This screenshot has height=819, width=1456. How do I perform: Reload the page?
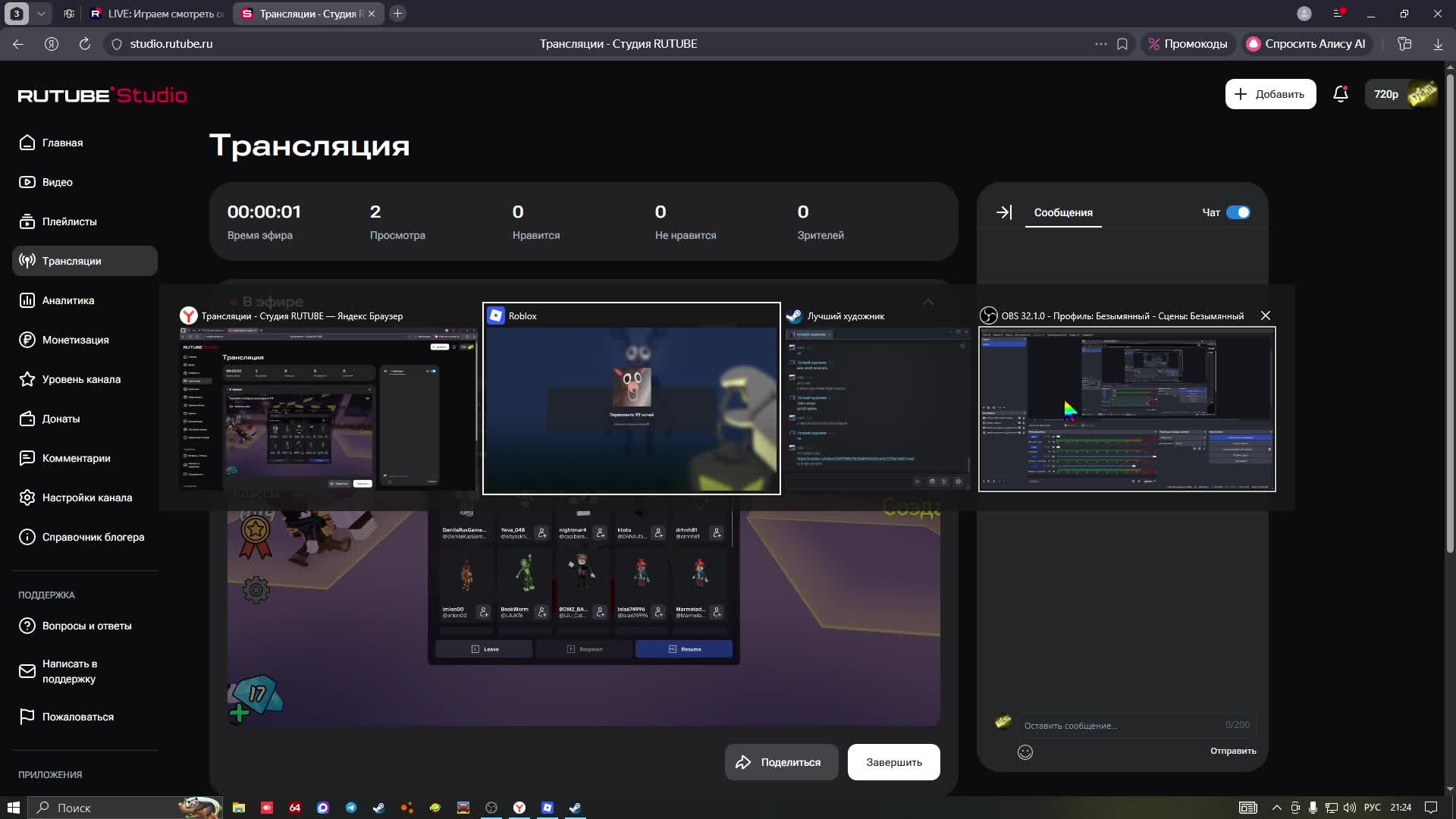click(x=85, y=44)
